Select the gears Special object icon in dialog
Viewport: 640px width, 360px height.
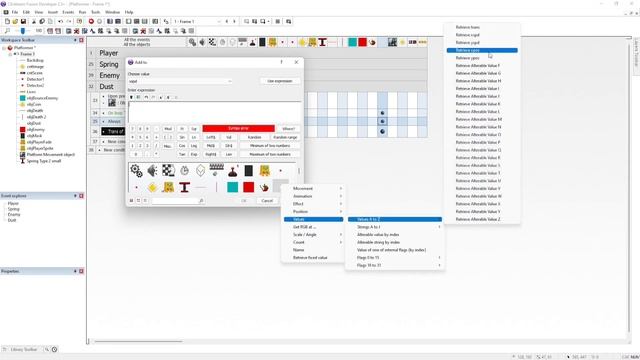pyautogui.click(x=136, y=171)
